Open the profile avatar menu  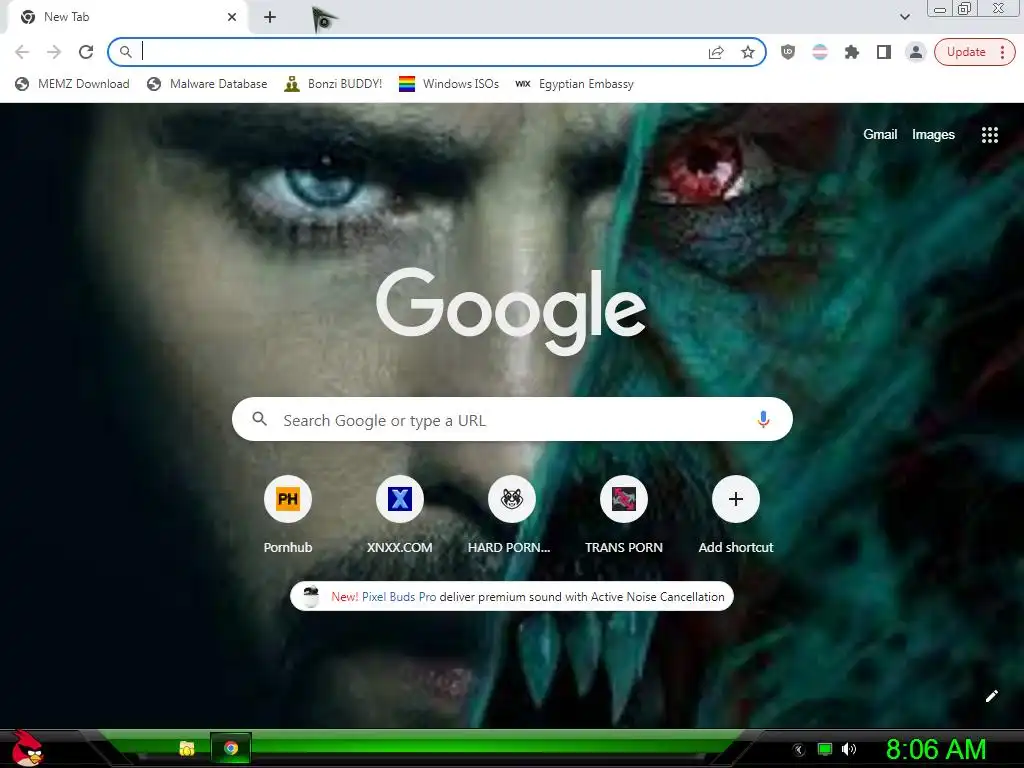coord(916,52)
